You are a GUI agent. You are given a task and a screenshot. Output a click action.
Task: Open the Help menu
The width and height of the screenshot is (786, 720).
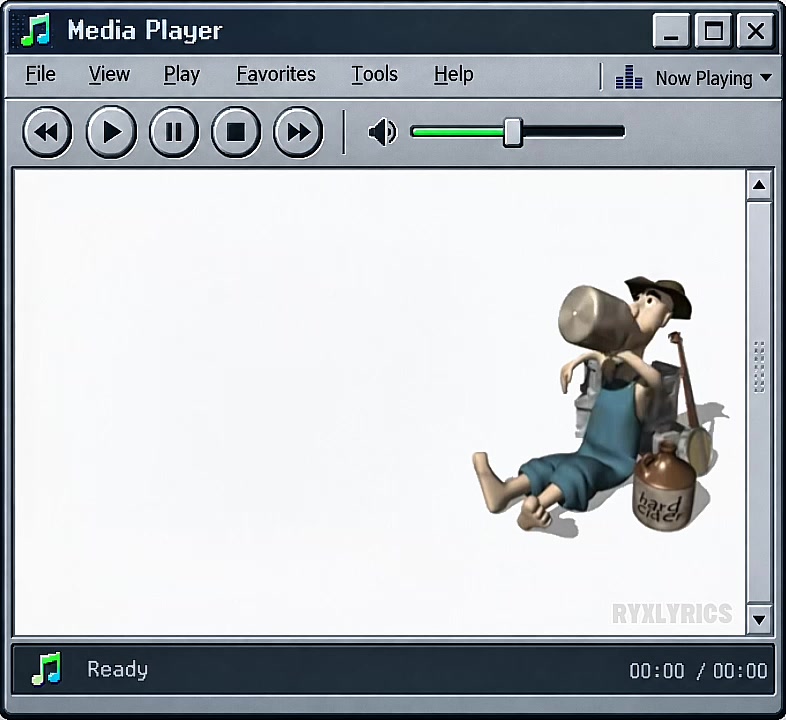tap(453, 75)
